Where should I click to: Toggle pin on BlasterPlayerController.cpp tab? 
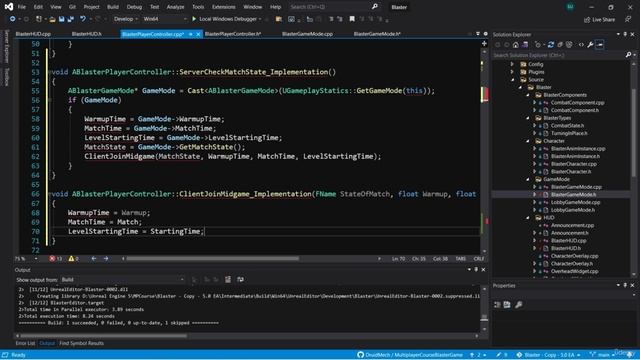pyautogui.click(x=191, y=34)
